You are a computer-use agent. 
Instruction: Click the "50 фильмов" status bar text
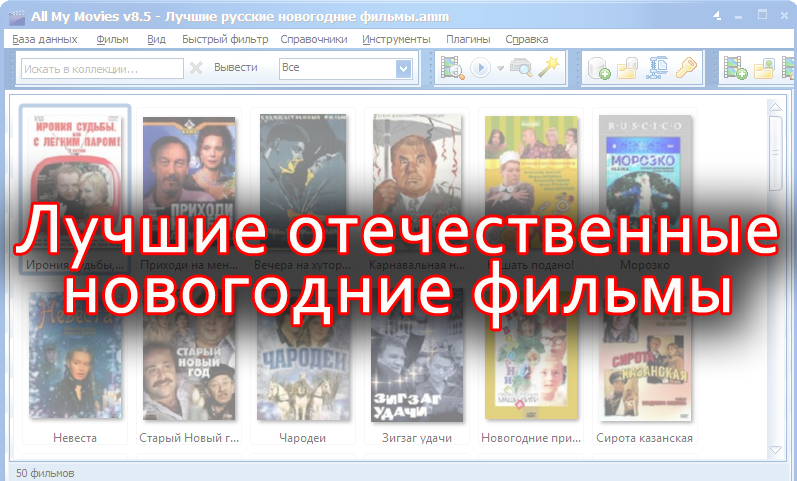(x=45, y=473)
